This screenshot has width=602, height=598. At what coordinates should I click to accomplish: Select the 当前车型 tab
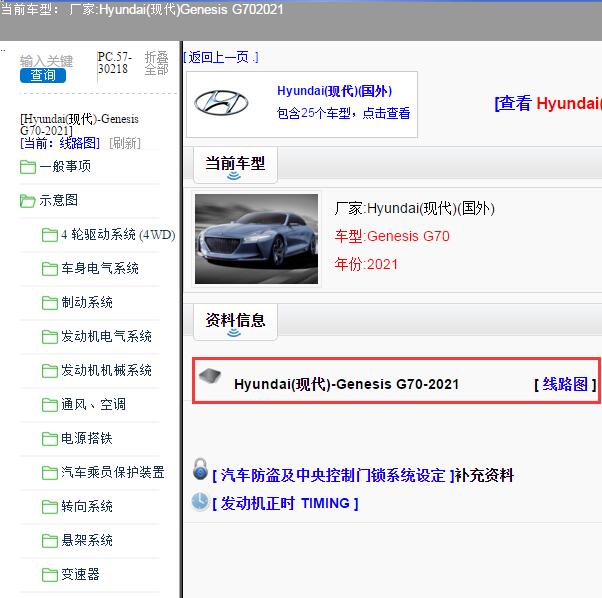(x=235, y=164)
